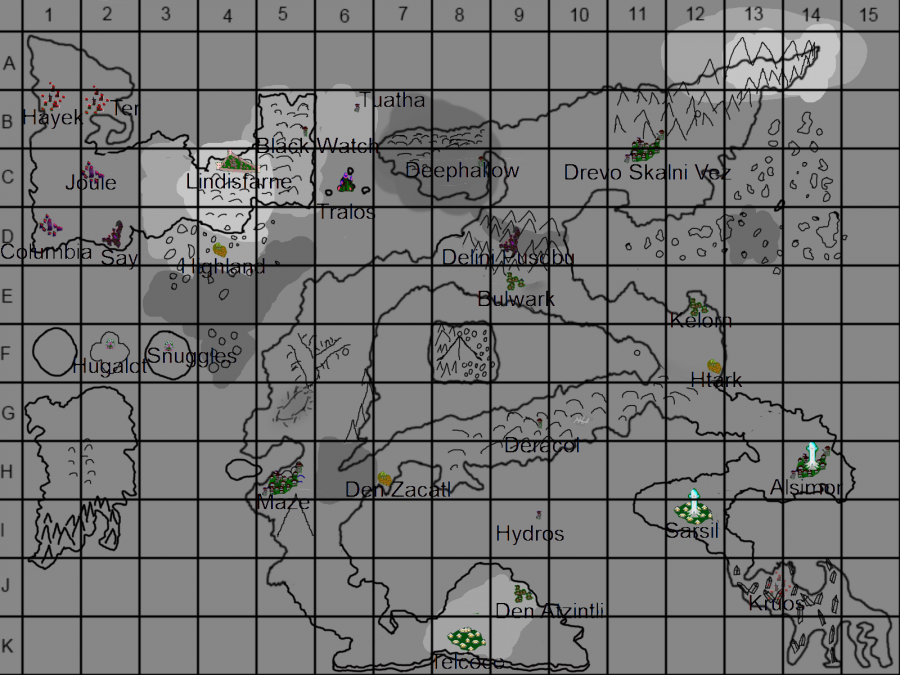Click the Delini Pusobu purple castle icon
The image size is (900, 675).
pos(511,239)
